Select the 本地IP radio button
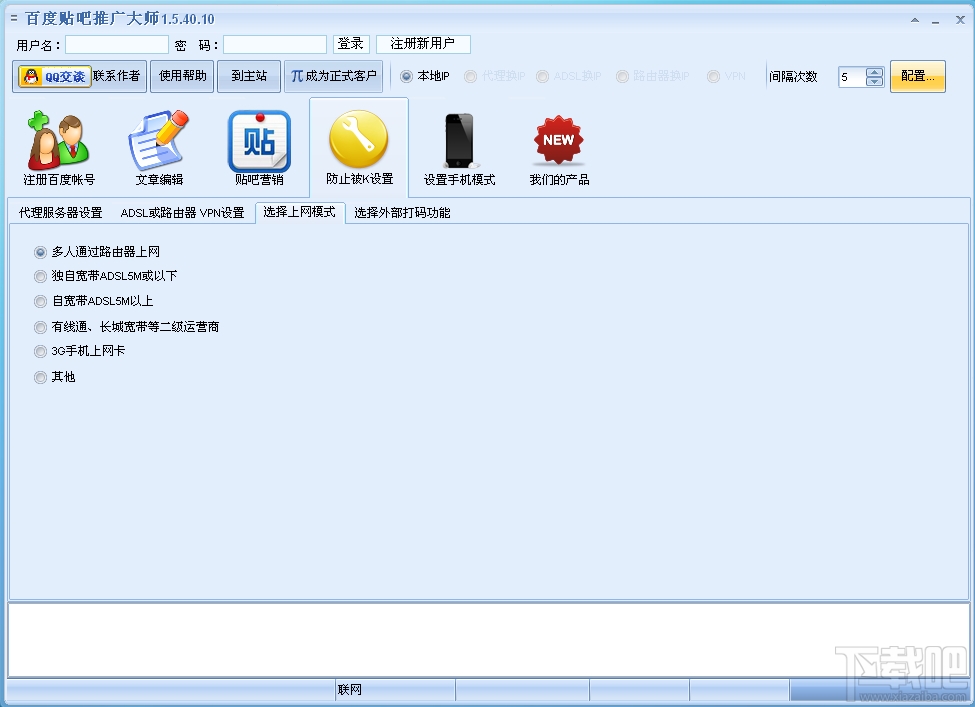Screen dimensions: 975x707 tap(406, 76)
